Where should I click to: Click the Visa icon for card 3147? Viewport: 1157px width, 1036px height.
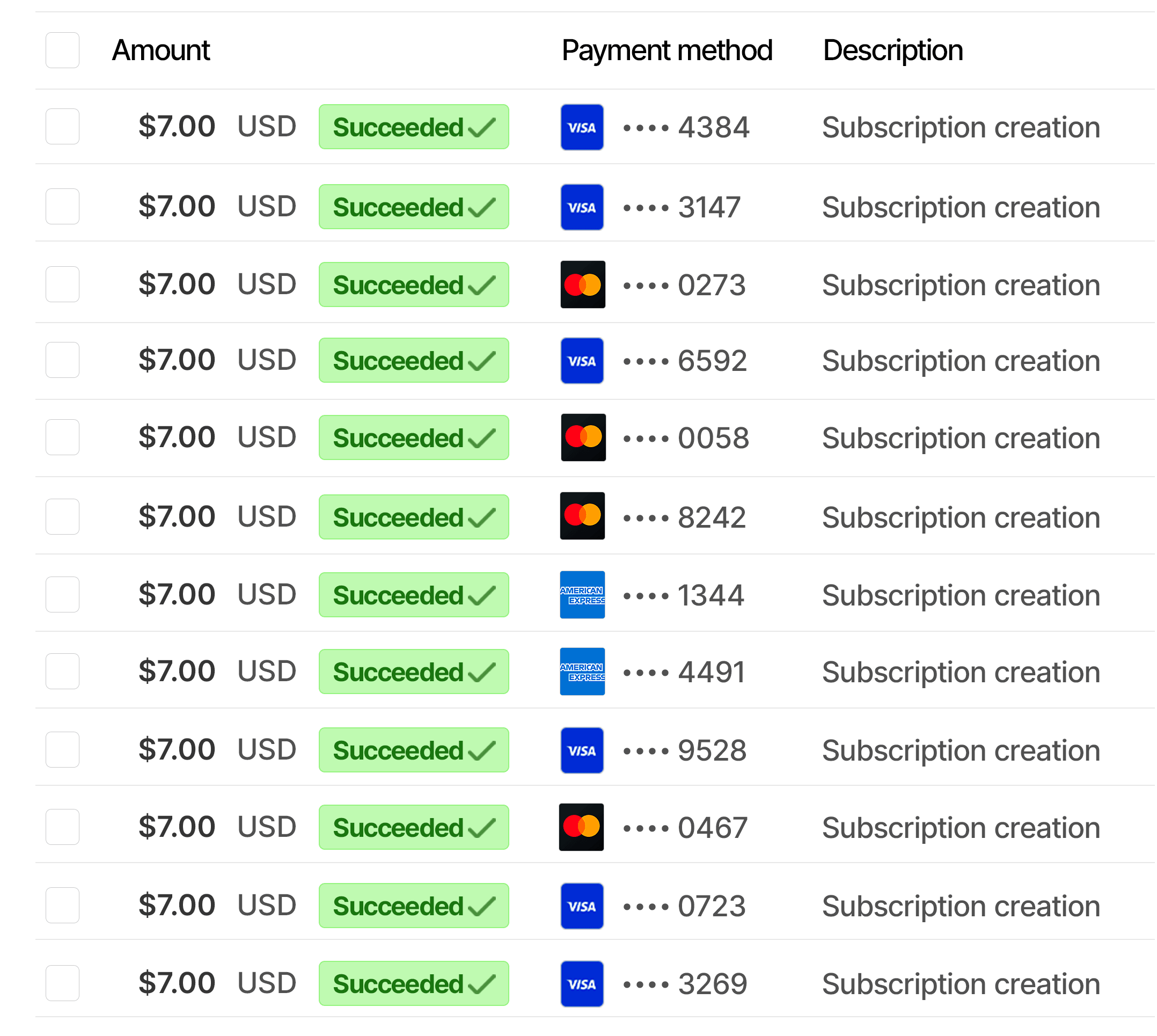[581, 207]
